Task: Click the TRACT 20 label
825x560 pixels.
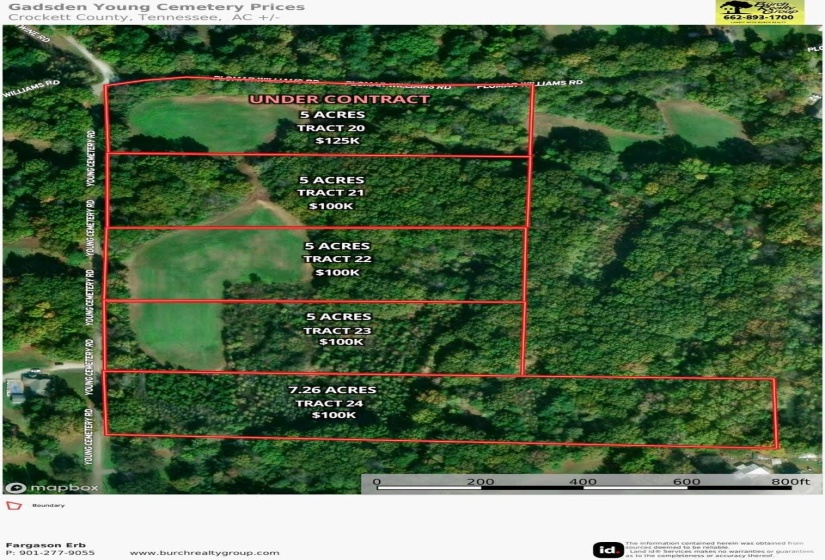Action: 330,128
